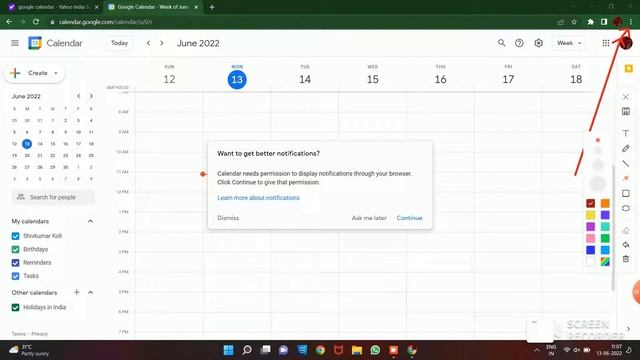Toggle the Shivkumar Koli calendar checkbox

pos(16,236)
